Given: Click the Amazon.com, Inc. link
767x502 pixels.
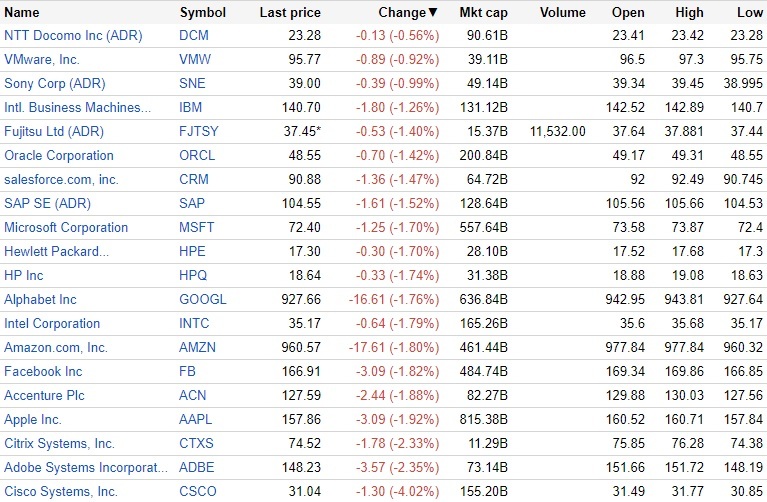Looking at the screenshot, I should click(56, 348).
